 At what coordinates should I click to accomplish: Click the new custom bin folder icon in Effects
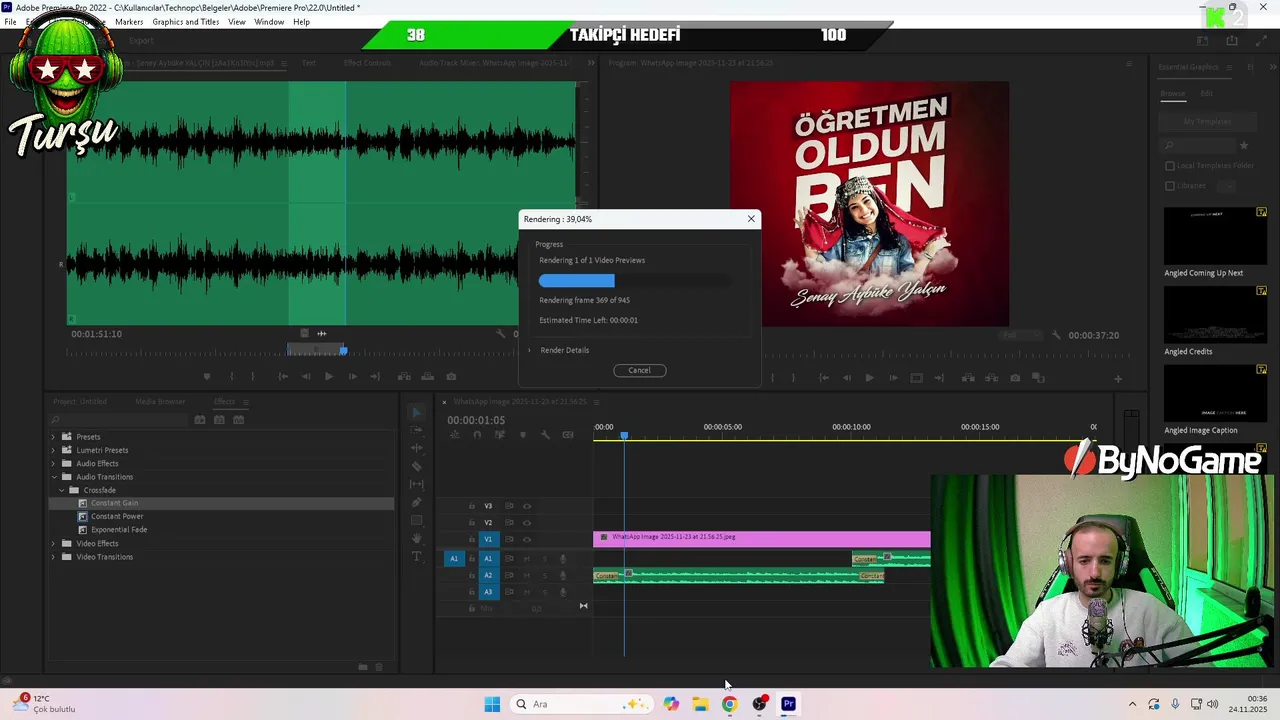[x=363, y=667]
